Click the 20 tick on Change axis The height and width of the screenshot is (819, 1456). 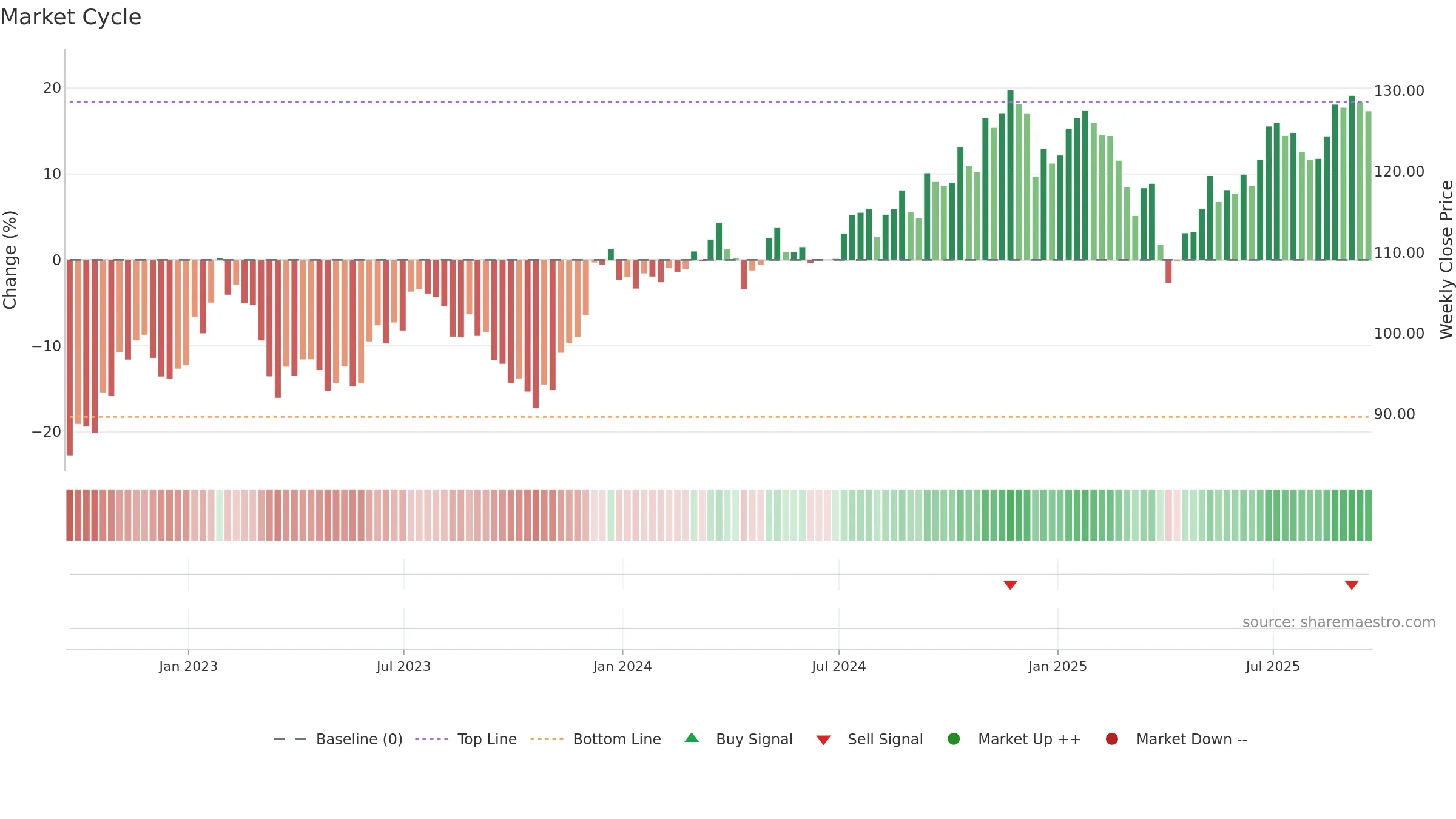pos(52,88)
